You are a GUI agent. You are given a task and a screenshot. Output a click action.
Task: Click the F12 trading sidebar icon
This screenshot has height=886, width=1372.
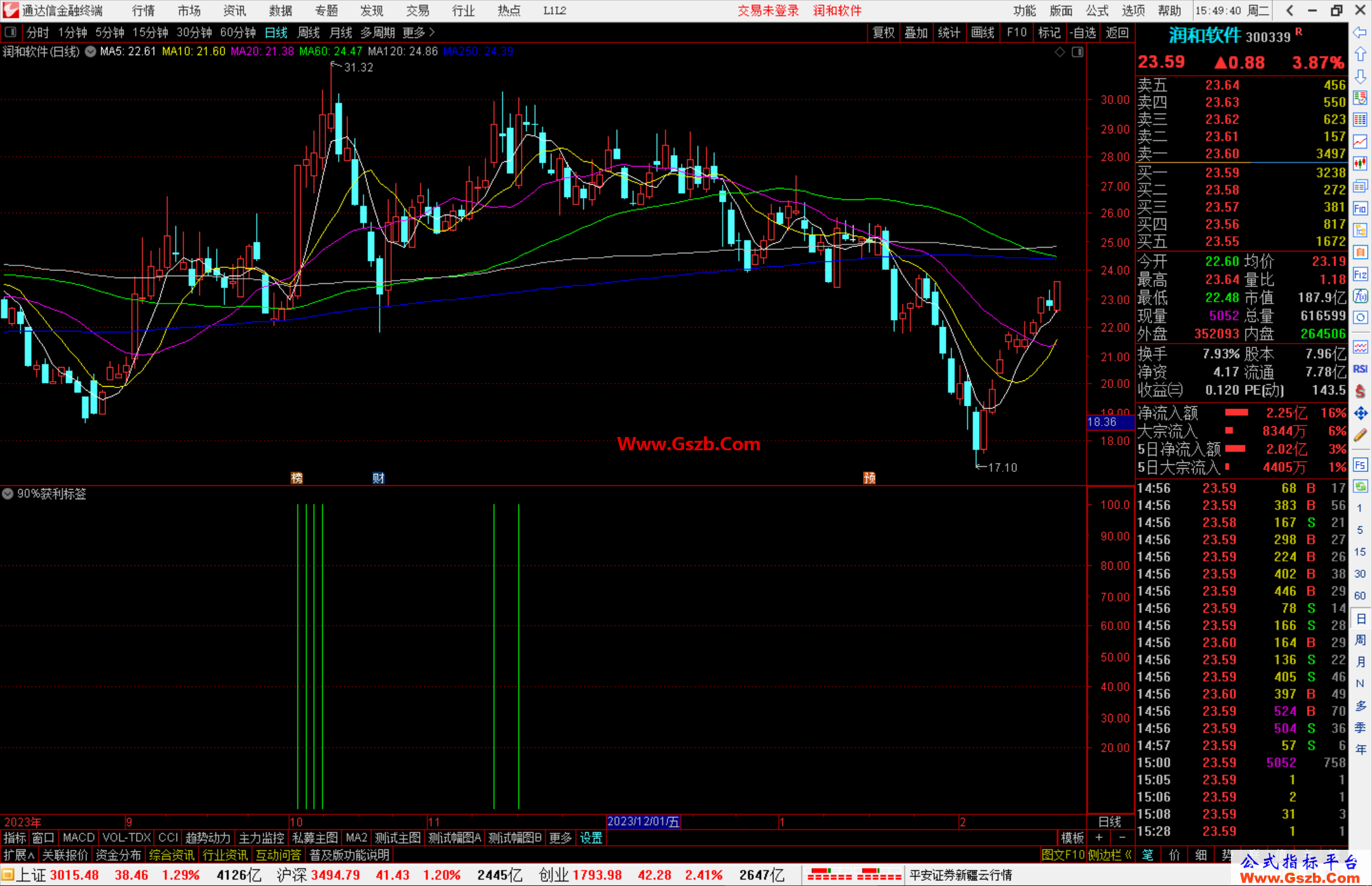click(x=1360, y=274)
